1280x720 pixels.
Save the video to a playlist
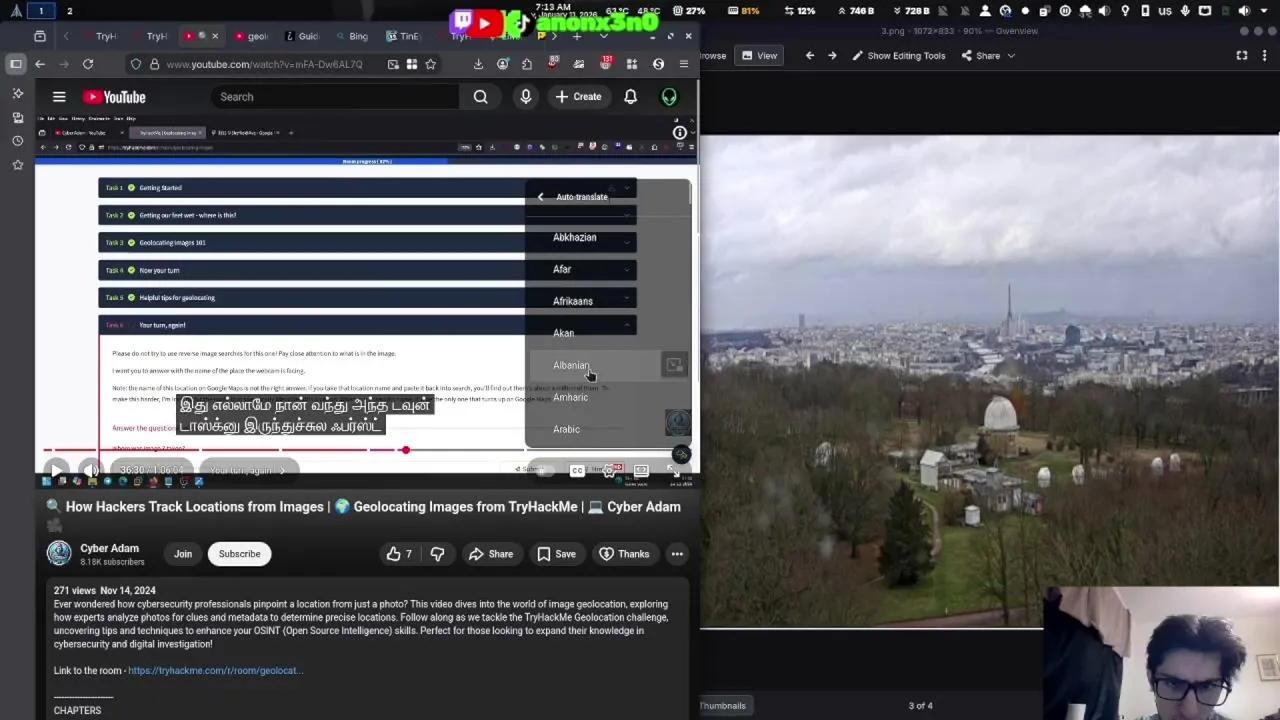point(556,554)
